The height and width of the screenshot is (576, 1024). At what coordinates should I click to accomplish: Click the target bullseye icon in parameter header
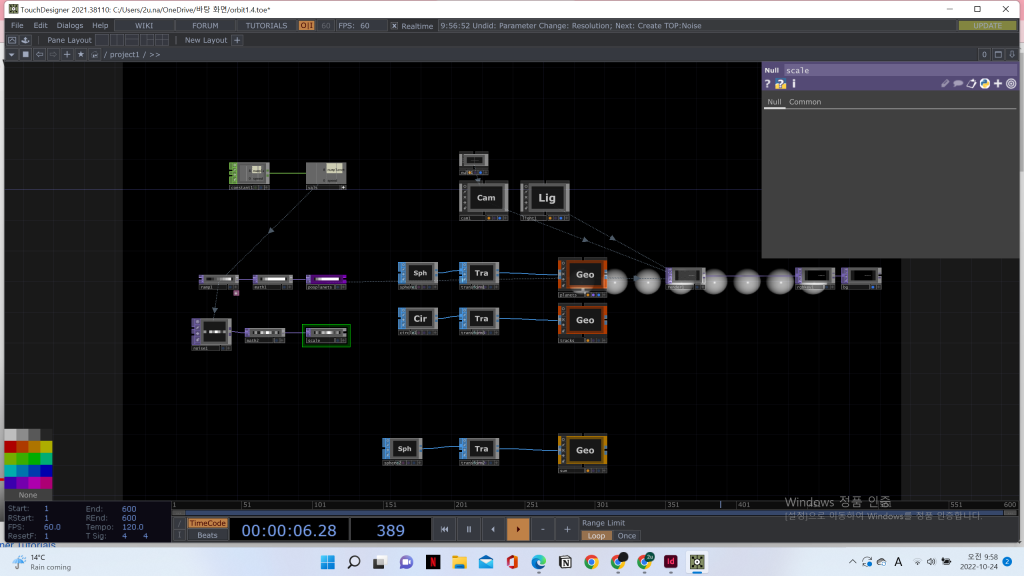pos(1011,84)
